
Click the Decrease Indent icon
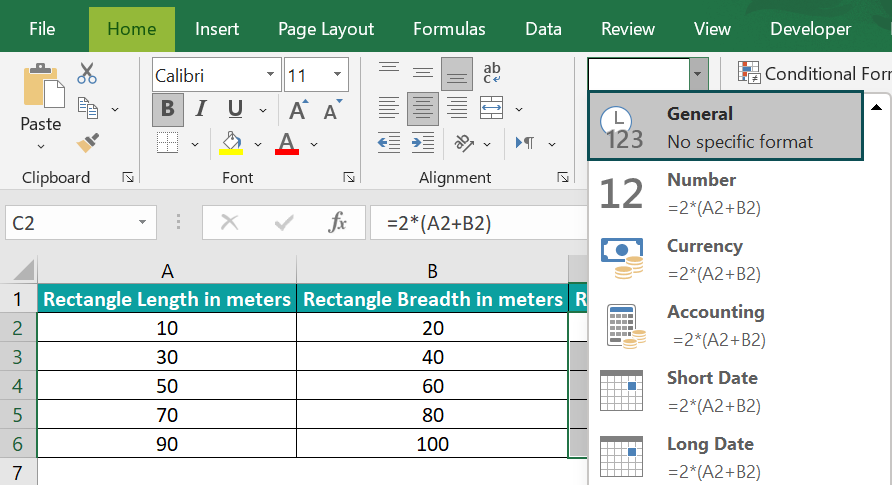tap(389, 143)
